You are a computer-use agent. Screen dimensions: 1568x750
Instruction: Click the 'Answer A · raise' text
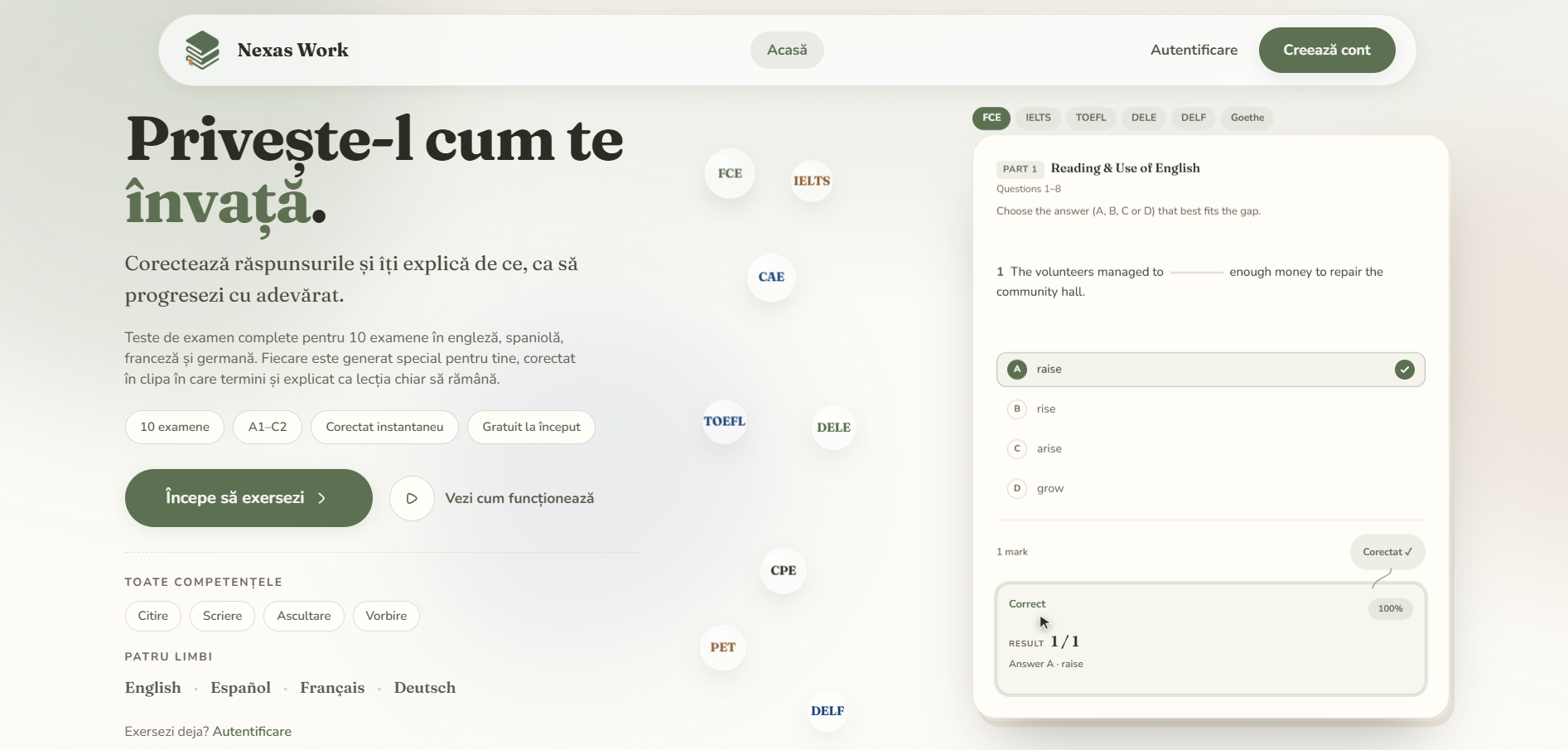click(x=1046, y=664)
